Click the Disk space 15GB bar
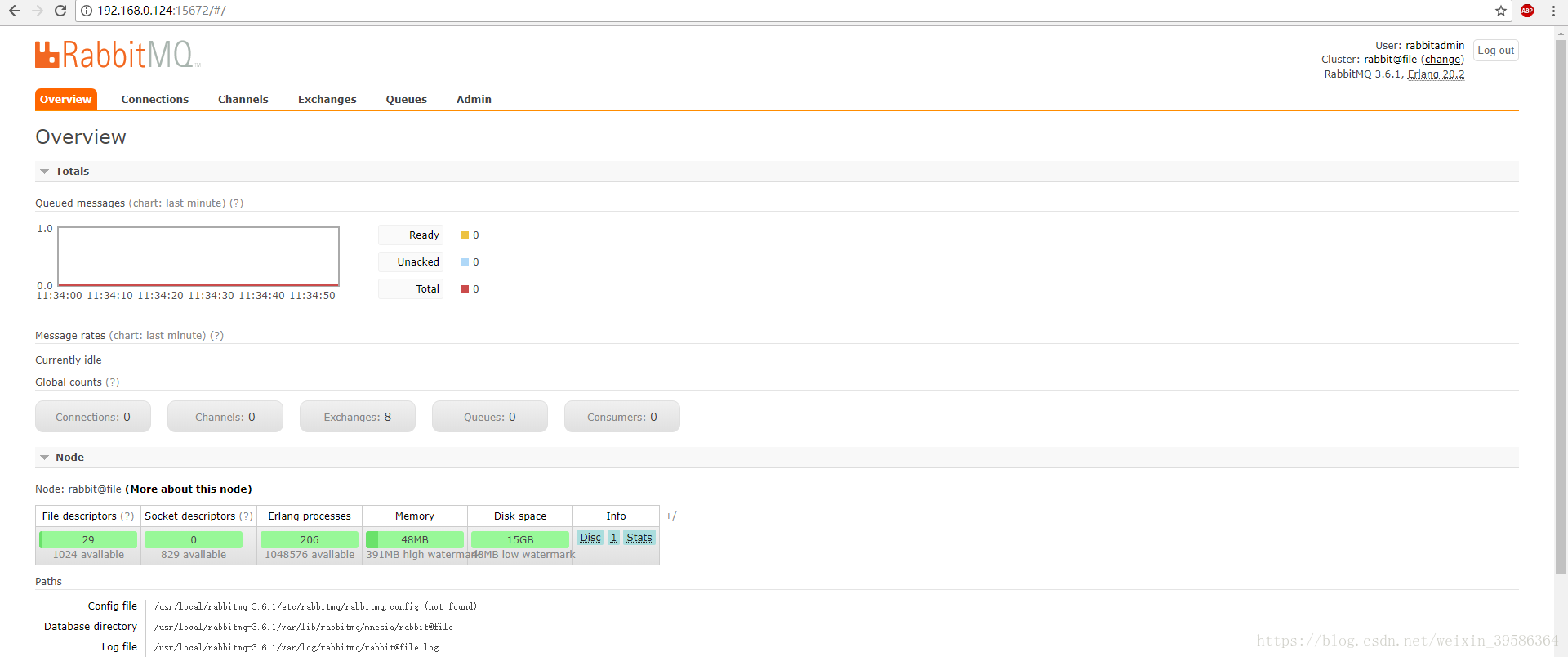 coord(520,539)
